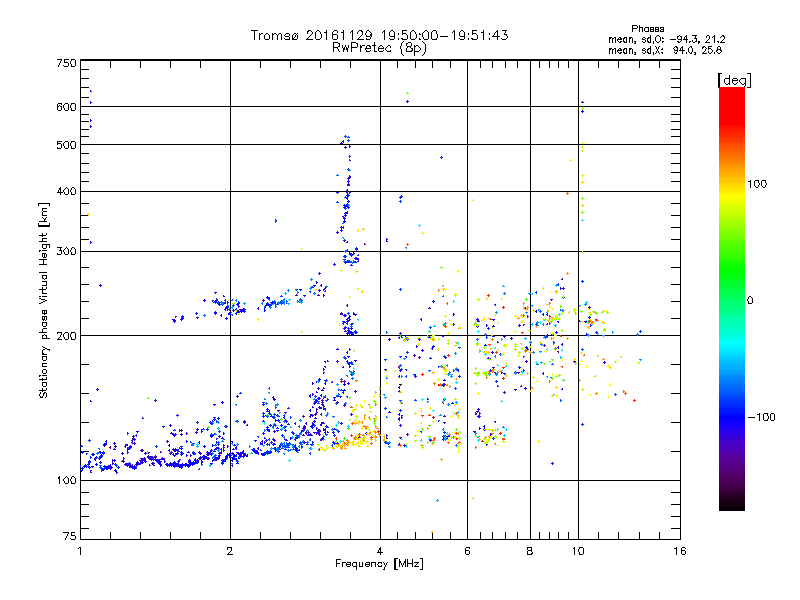Click the plot title "Tromsø 20161129 19:50:00-19:51:43"

click(379, 35)
